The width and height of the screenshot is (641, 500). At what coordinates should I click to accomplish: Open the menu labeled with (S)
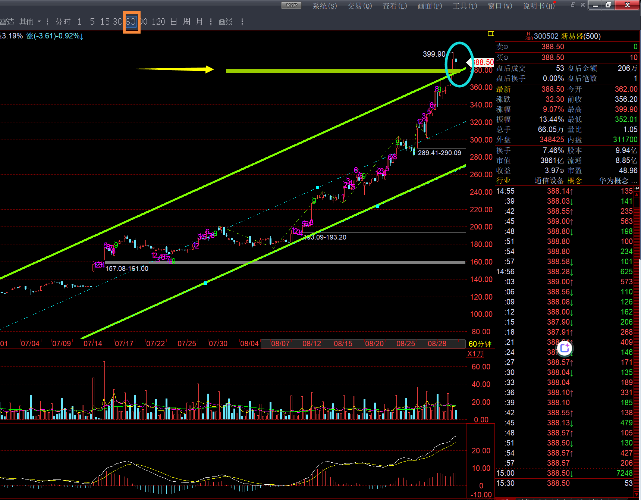point(325,5)
